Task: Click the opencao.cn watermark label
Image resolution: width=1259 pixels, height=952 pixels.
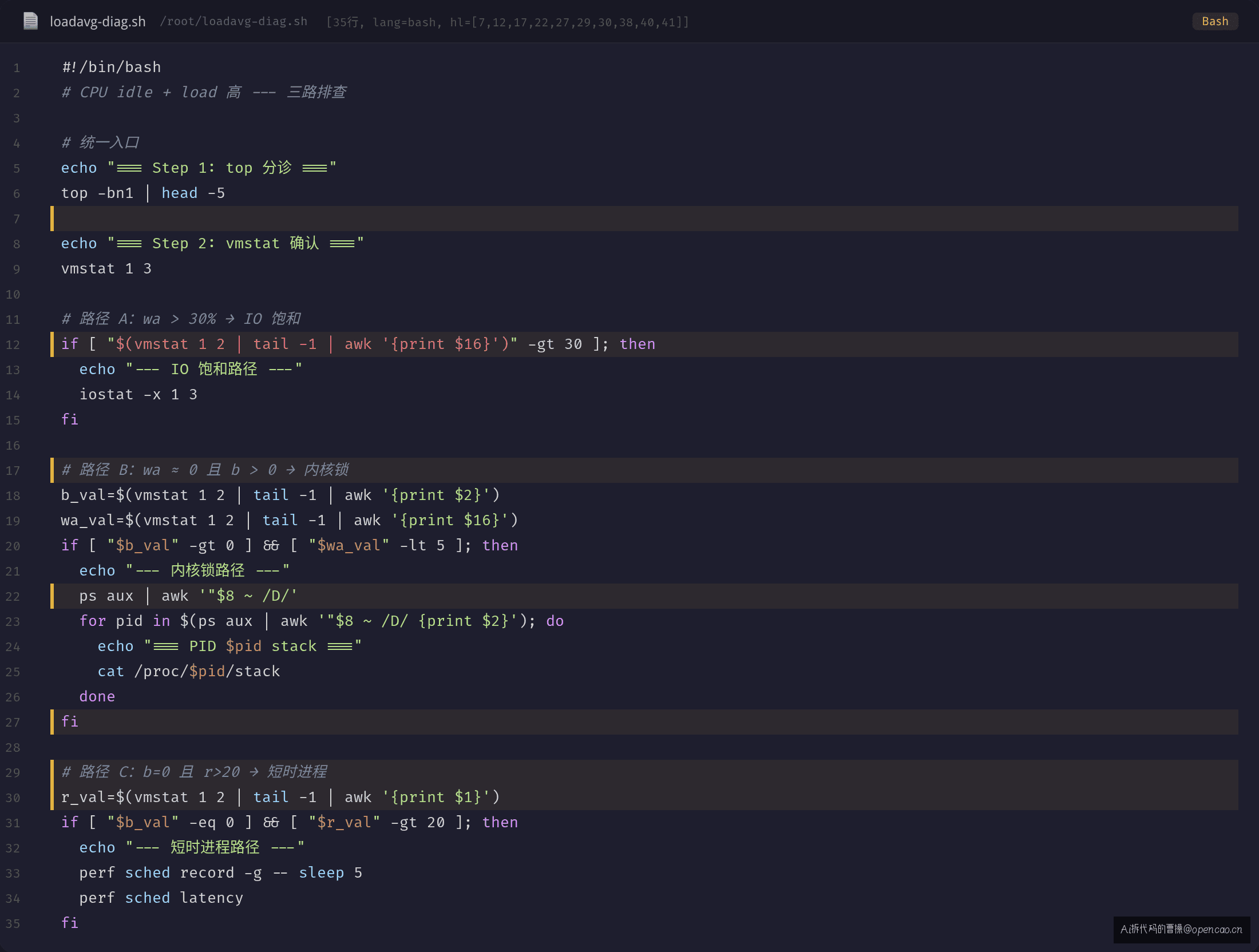Action: (1182, 929)
